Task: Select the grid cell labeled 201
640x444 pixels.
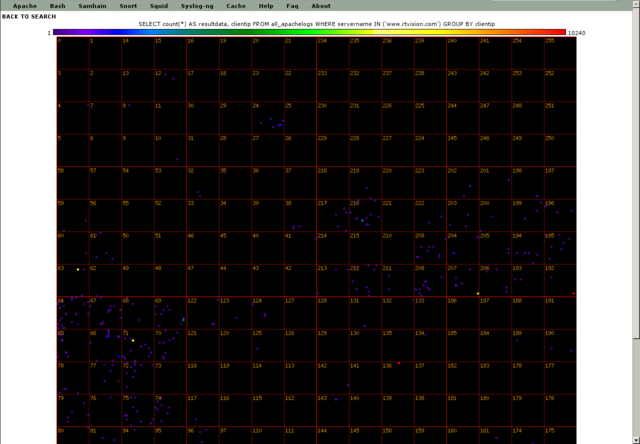Action: (x=495, y=183)
